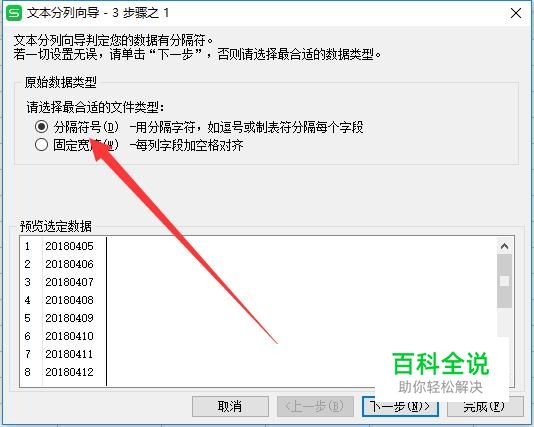The height and width of the screenshot is (427, 534).
Task: Click the 取消 cancel button
Action: click(230, 406)
